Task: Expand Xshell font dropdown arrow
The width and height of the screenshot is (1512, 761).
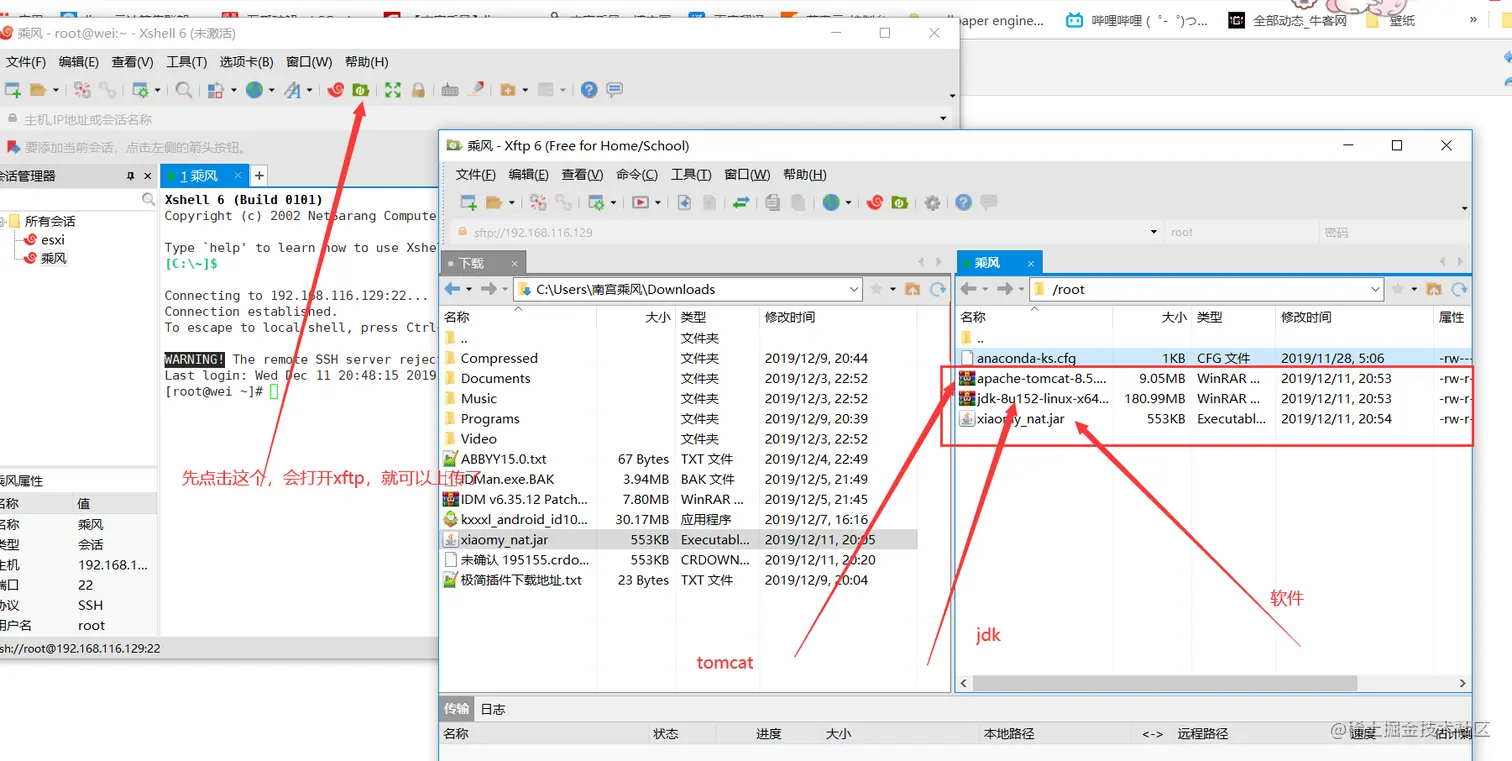Action: pos(309,90)
